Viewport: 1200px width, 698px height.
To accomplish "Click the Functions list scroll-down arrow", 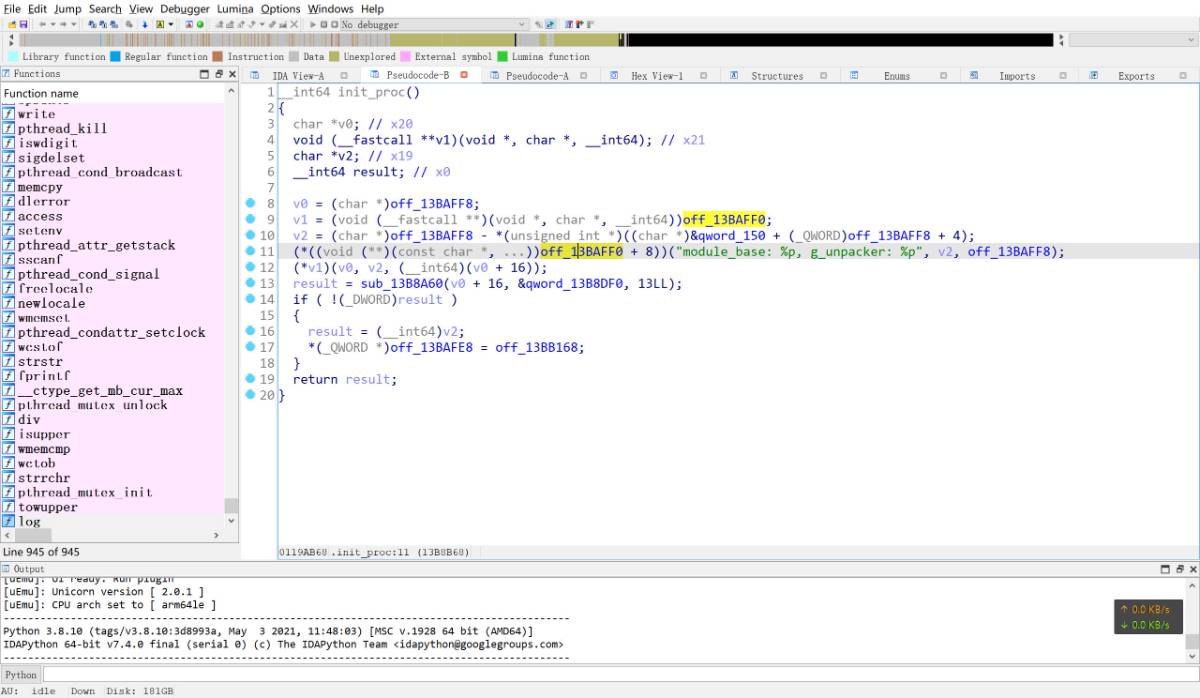I will click(232, 521).
